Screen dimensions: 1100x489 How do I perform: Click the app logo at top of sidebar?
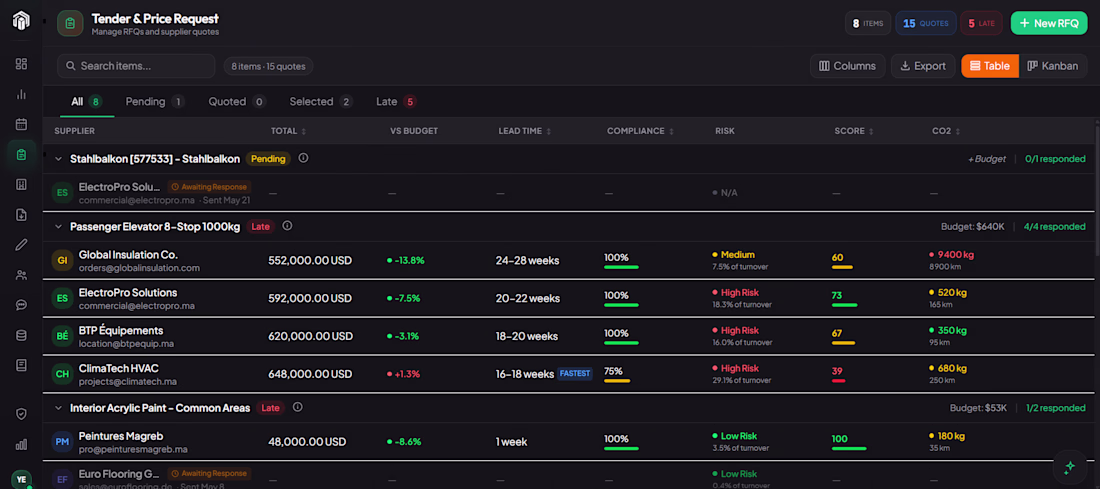(21, 20)
